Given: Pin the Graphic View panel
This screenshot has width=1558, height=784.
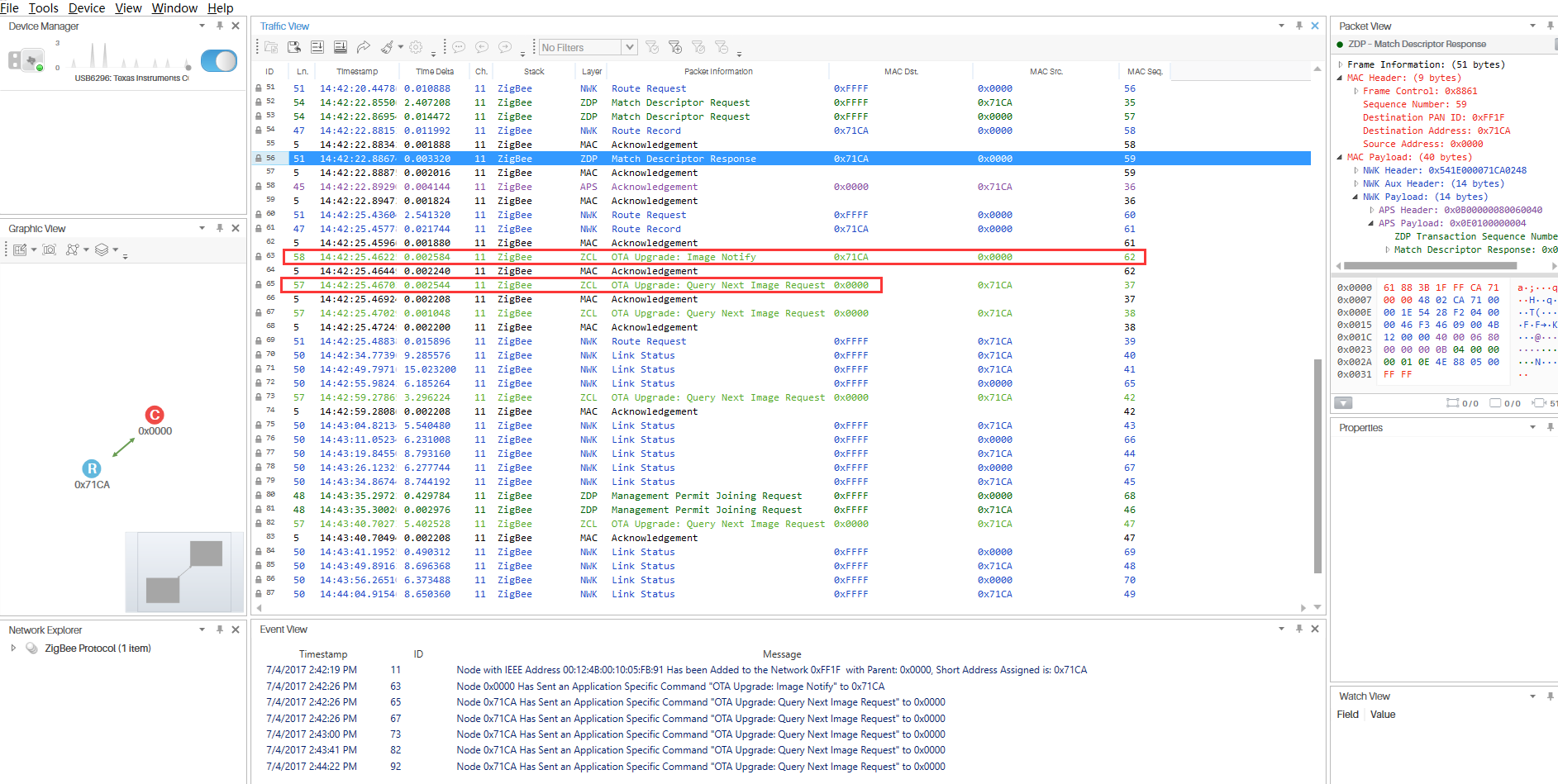Looking at the screenshot, I should [220, 228].
